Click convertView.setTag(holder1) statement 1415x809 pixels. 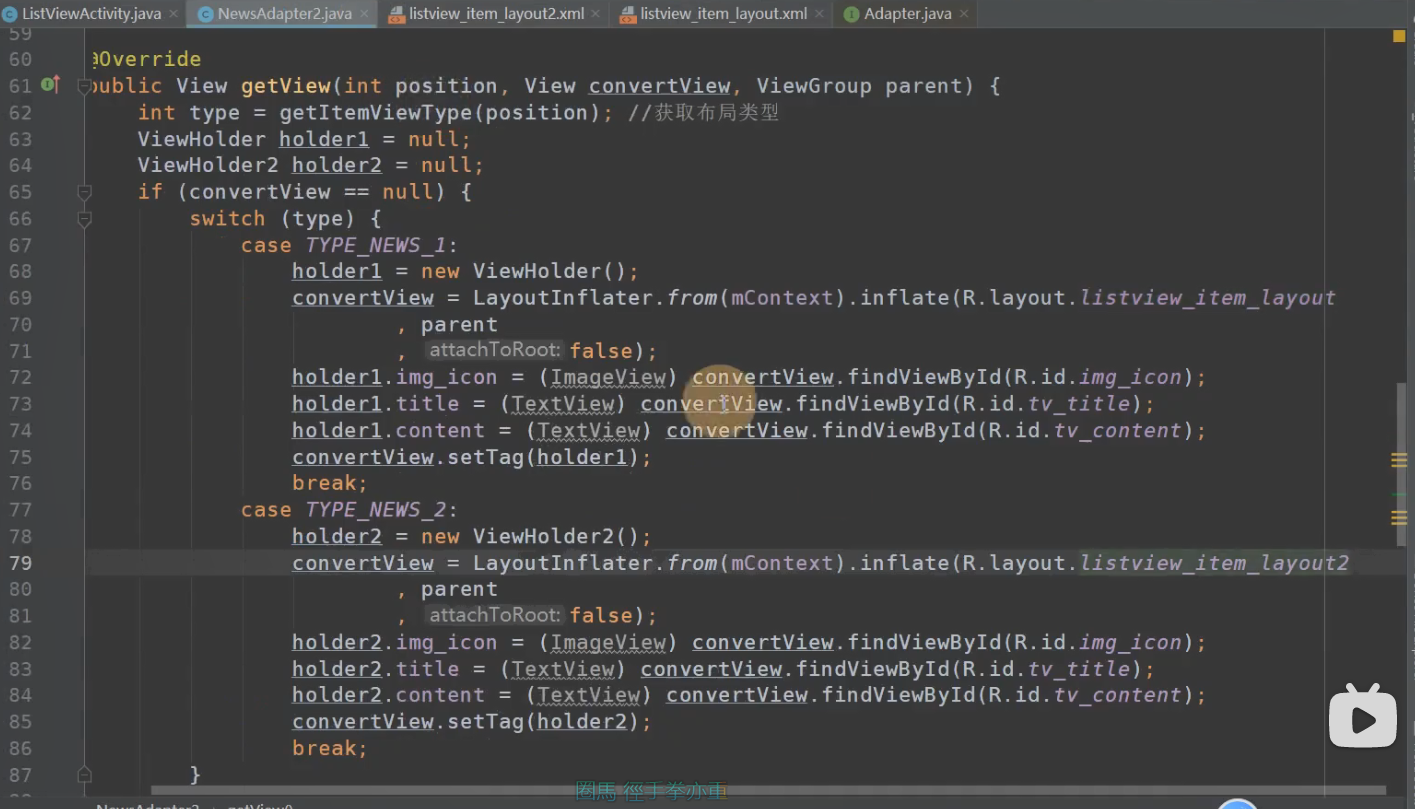click(472, 457)
